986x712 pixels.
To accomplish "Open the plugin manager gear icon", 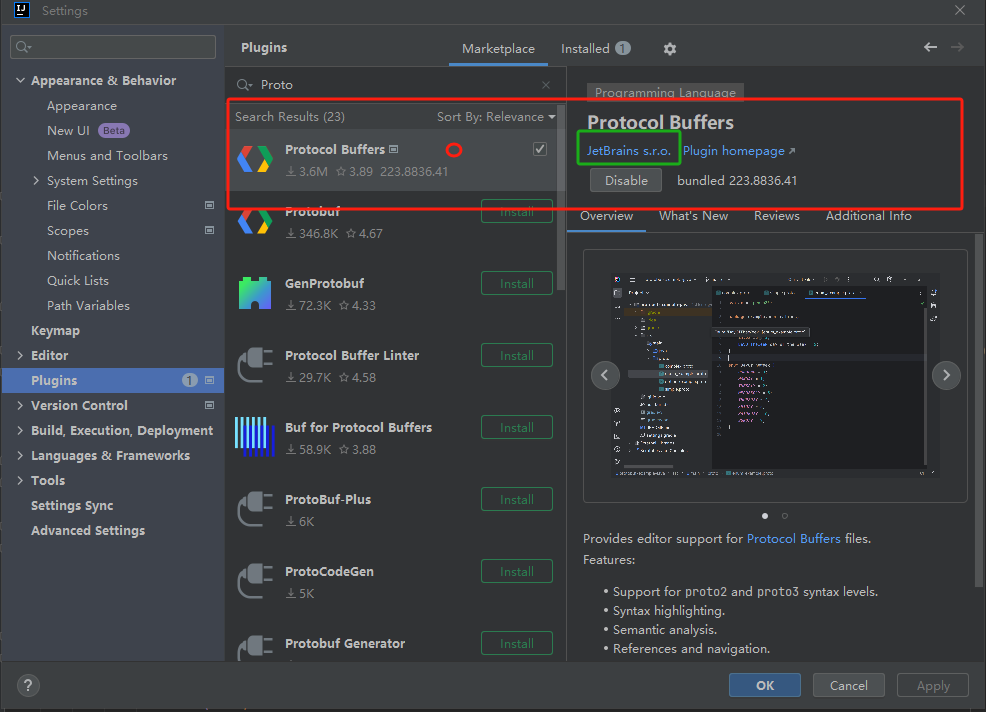I will pyautogui.click(x=669, y=48).
